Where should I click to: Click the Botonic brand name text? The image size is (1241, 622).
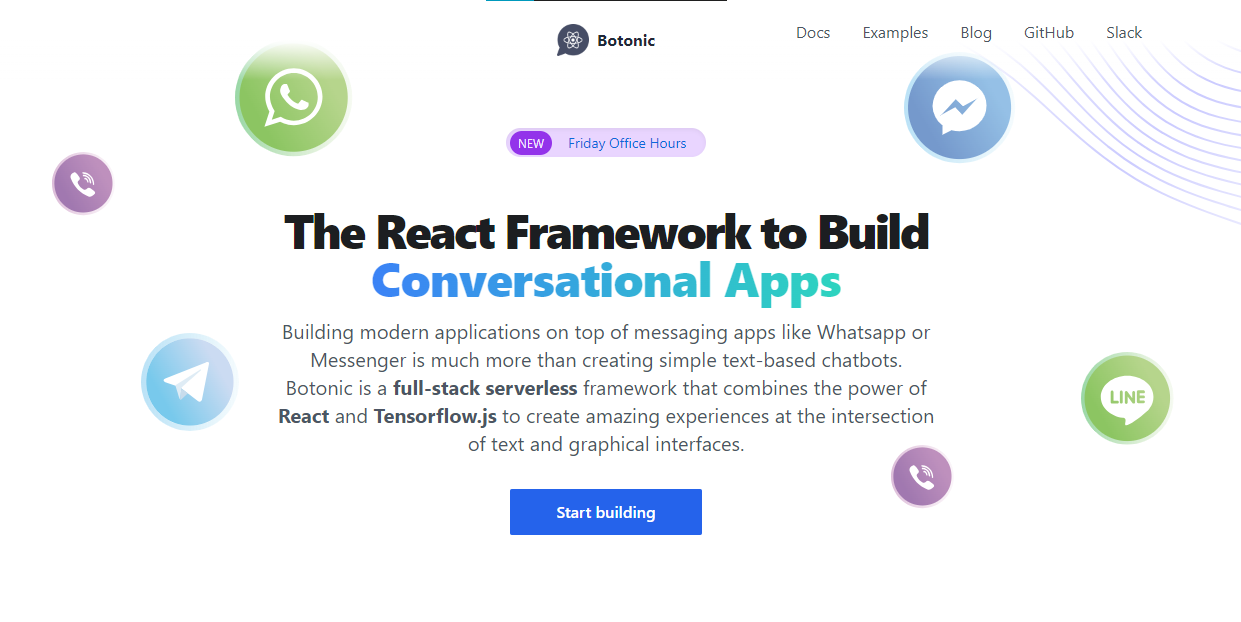click(x=626, y=41)
